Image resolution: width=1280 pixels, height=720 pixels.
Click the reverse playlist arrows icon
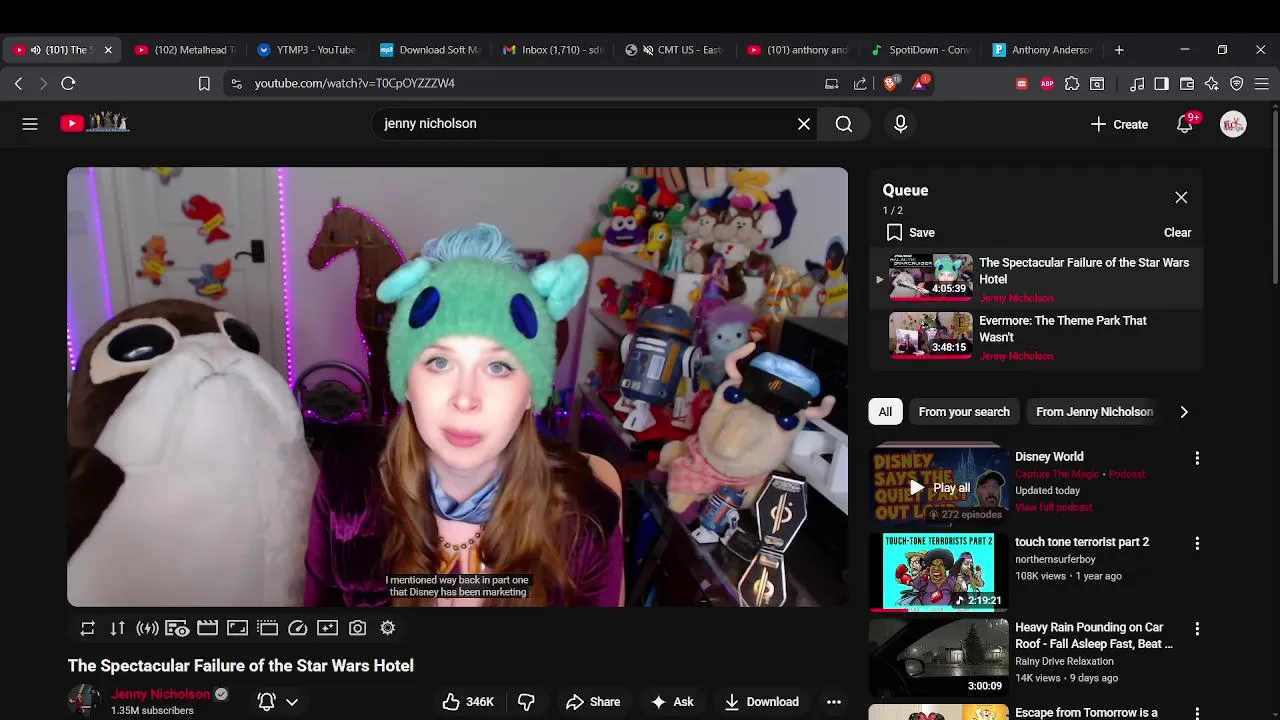118,628
